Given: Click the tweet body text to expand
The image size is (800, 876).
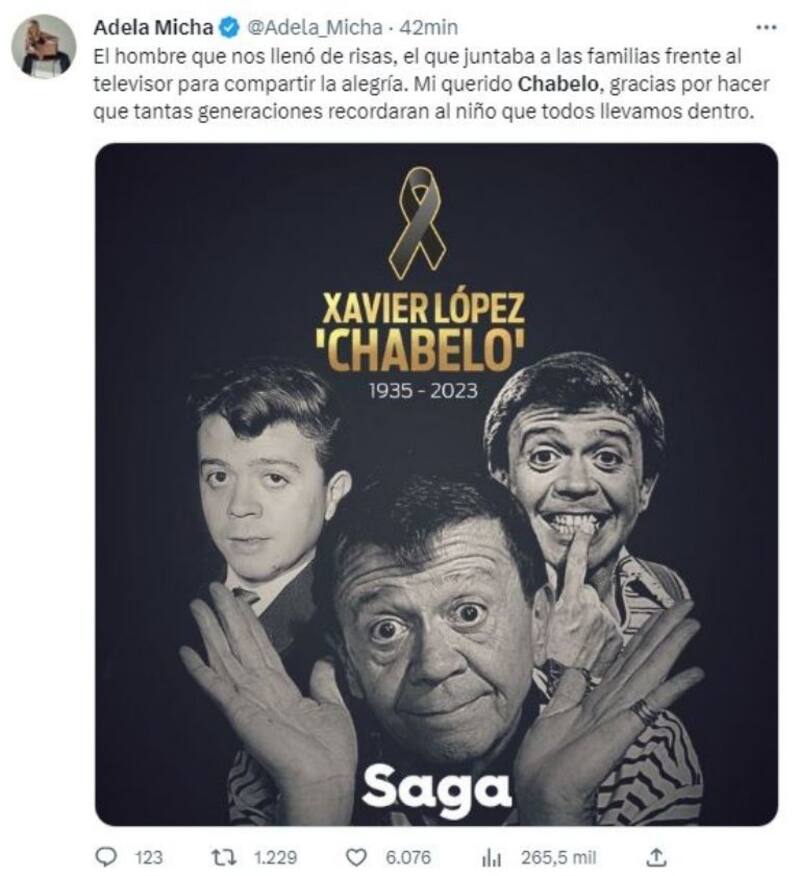Looking at the screenshot, I should 431,84.
